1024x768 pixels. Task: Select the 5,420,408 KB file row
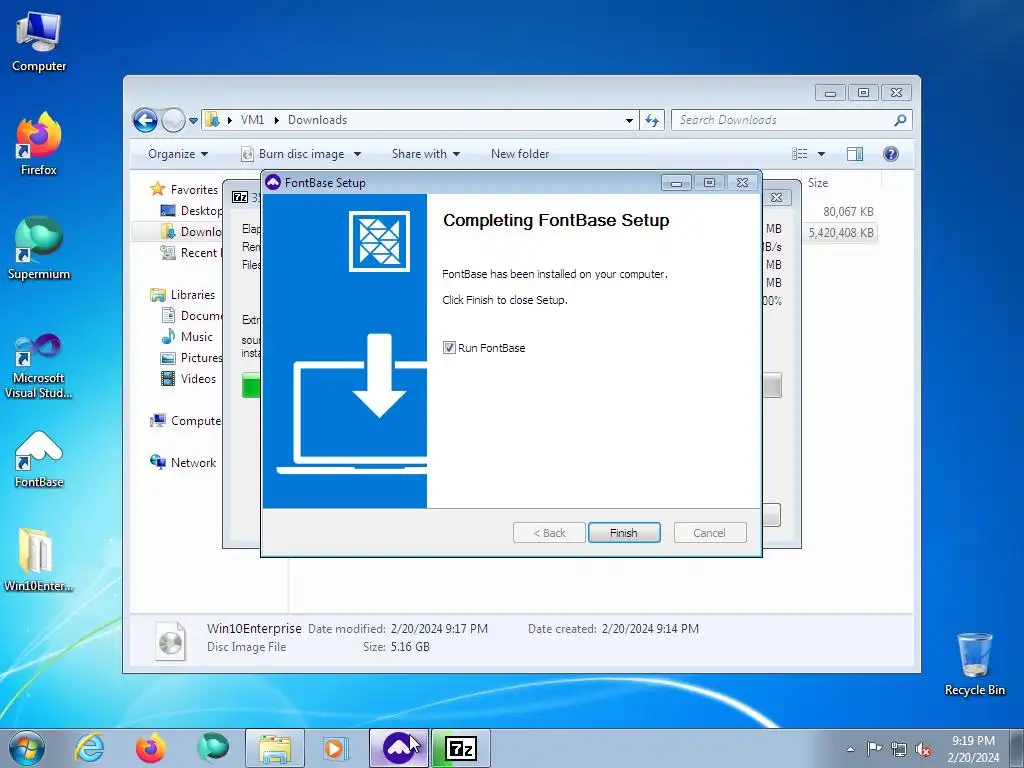point(840,232)
